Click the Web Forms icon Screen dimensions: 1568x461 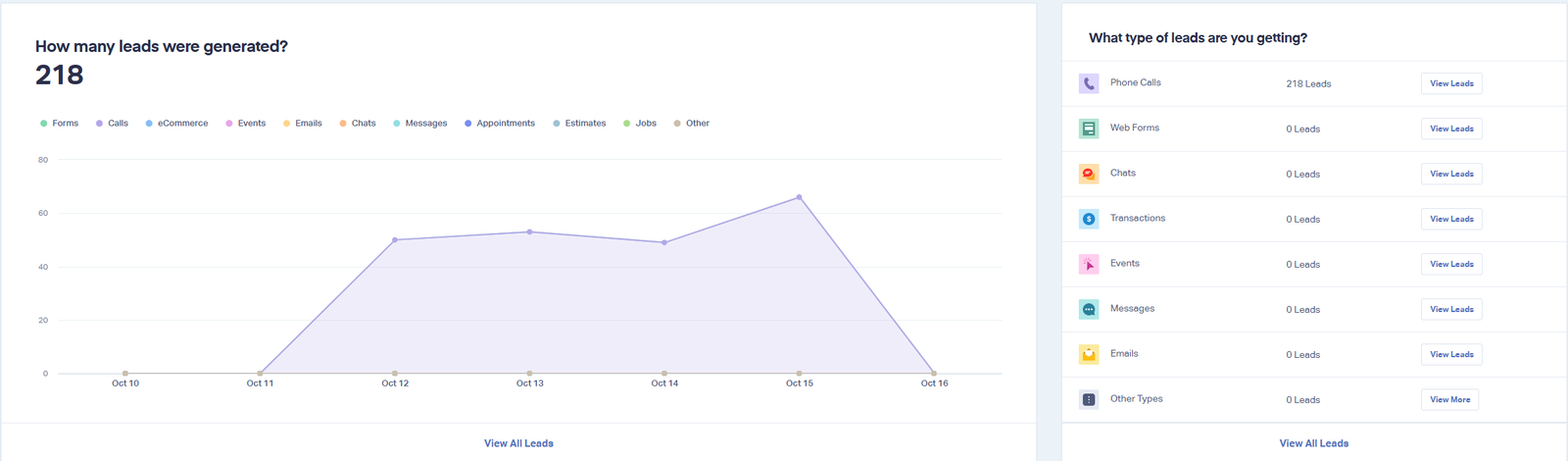pos(1089,128)
